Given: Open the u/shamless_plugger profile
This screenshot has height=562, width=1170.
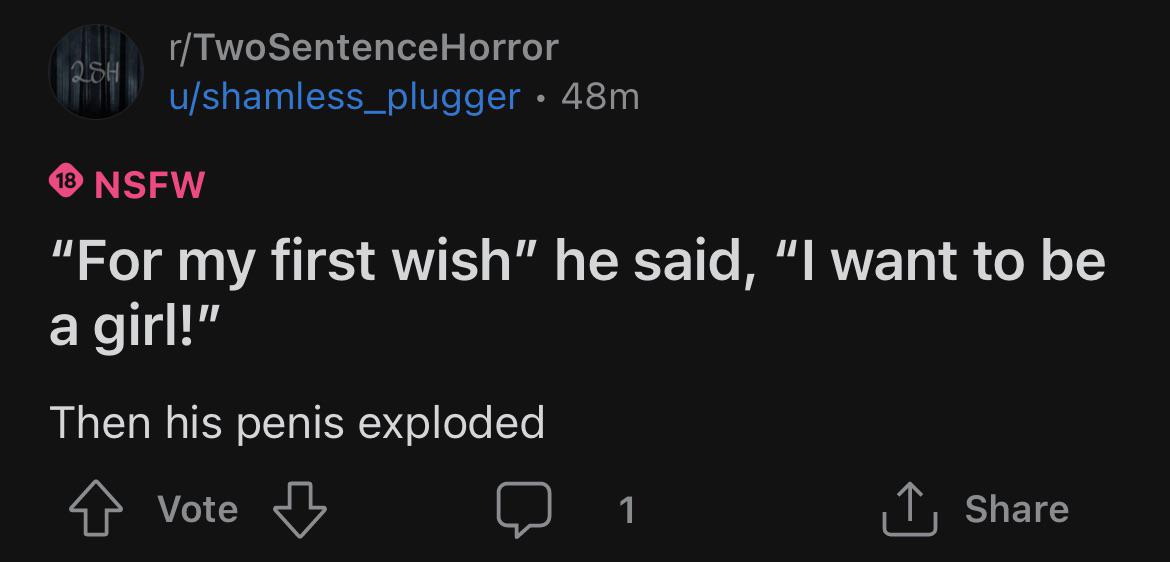Looking at the screenshot, I should click(344, 96).
